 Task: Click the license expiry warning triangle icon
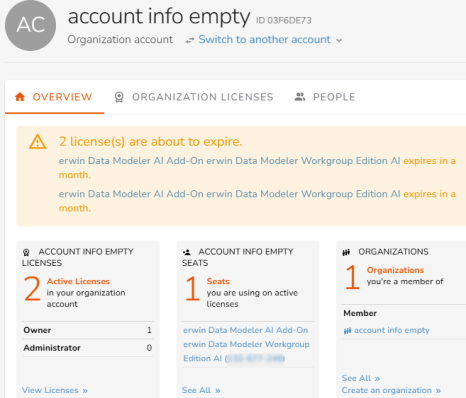pos(37,141)
